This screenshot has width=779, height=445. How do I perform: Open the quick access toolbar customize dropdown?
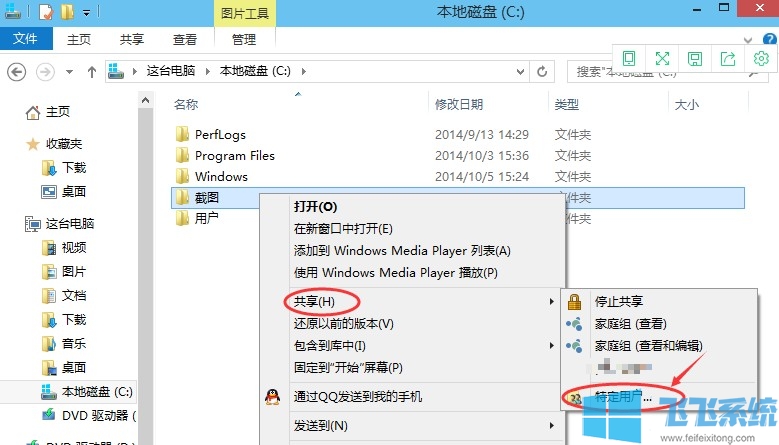(x=87, y=13)
